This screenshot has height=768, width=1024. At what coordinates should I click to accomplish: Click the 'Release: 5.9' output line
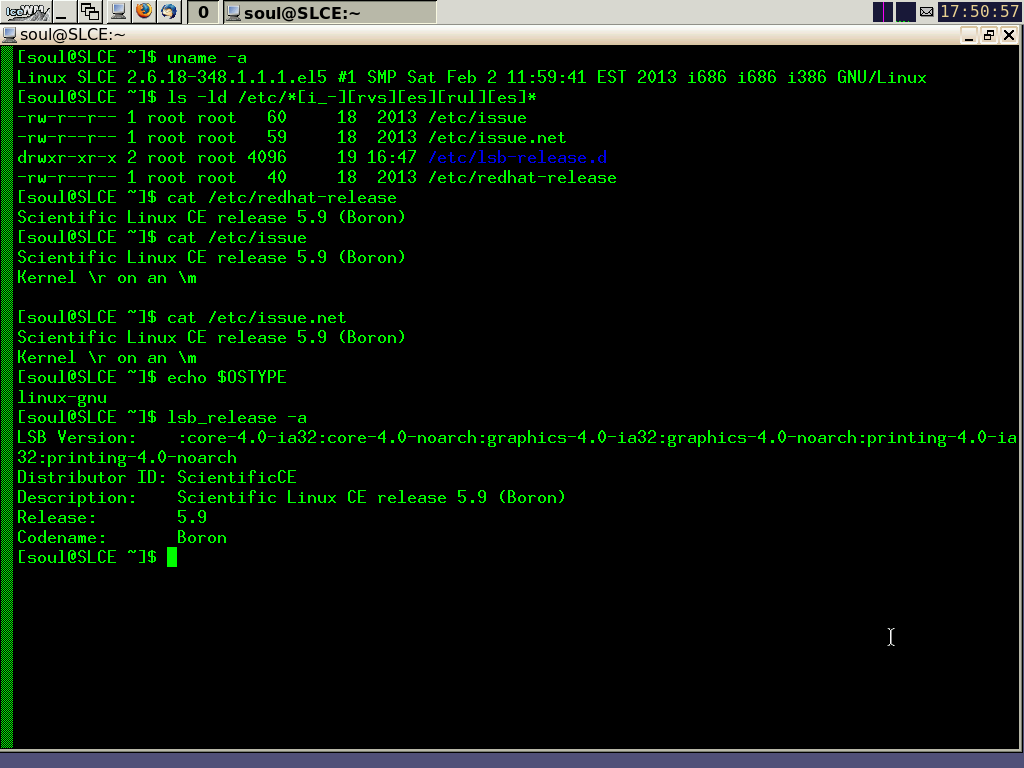(112, 518)
